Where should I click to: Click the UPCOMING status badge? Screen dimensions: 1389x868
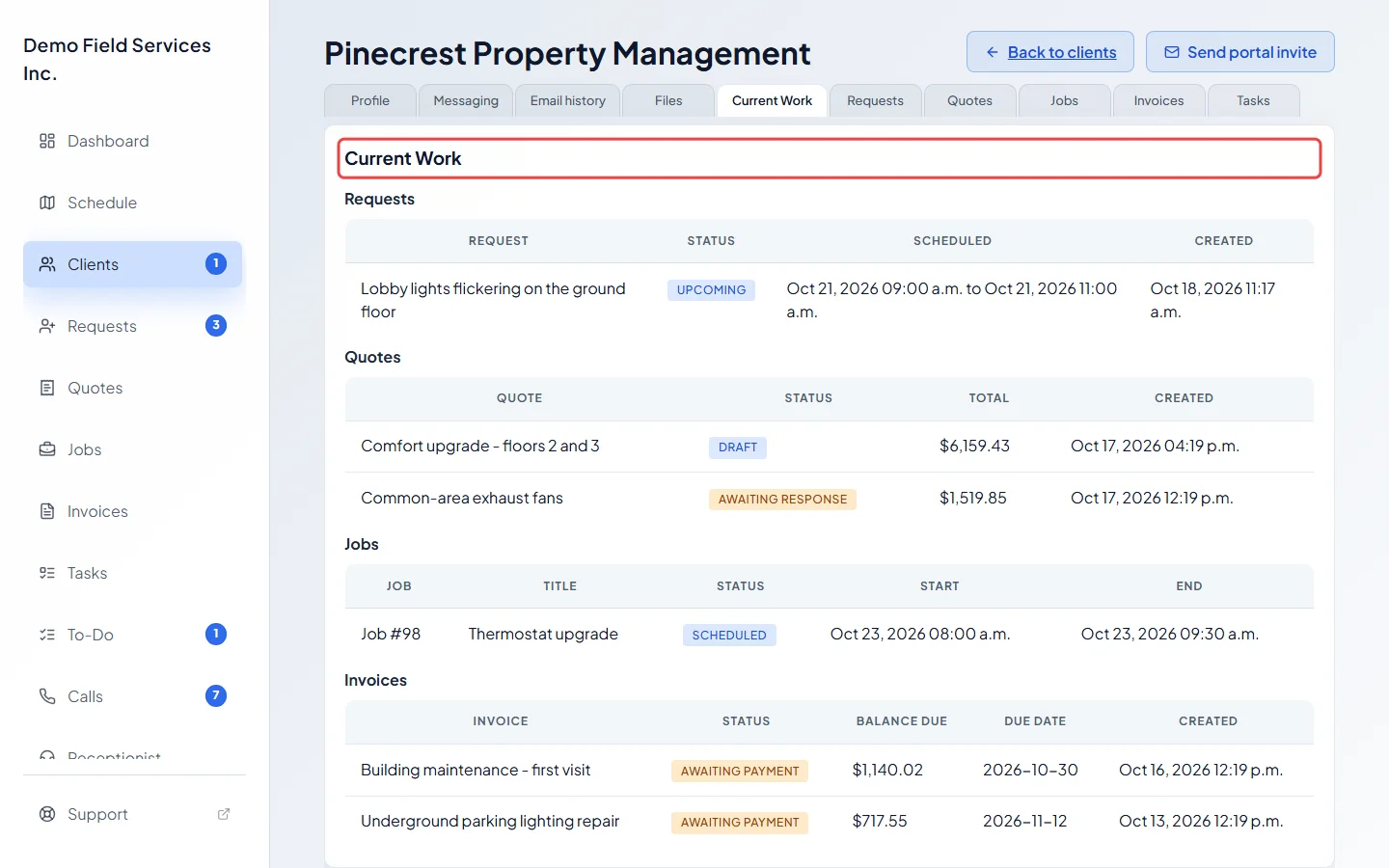point(712,290)
